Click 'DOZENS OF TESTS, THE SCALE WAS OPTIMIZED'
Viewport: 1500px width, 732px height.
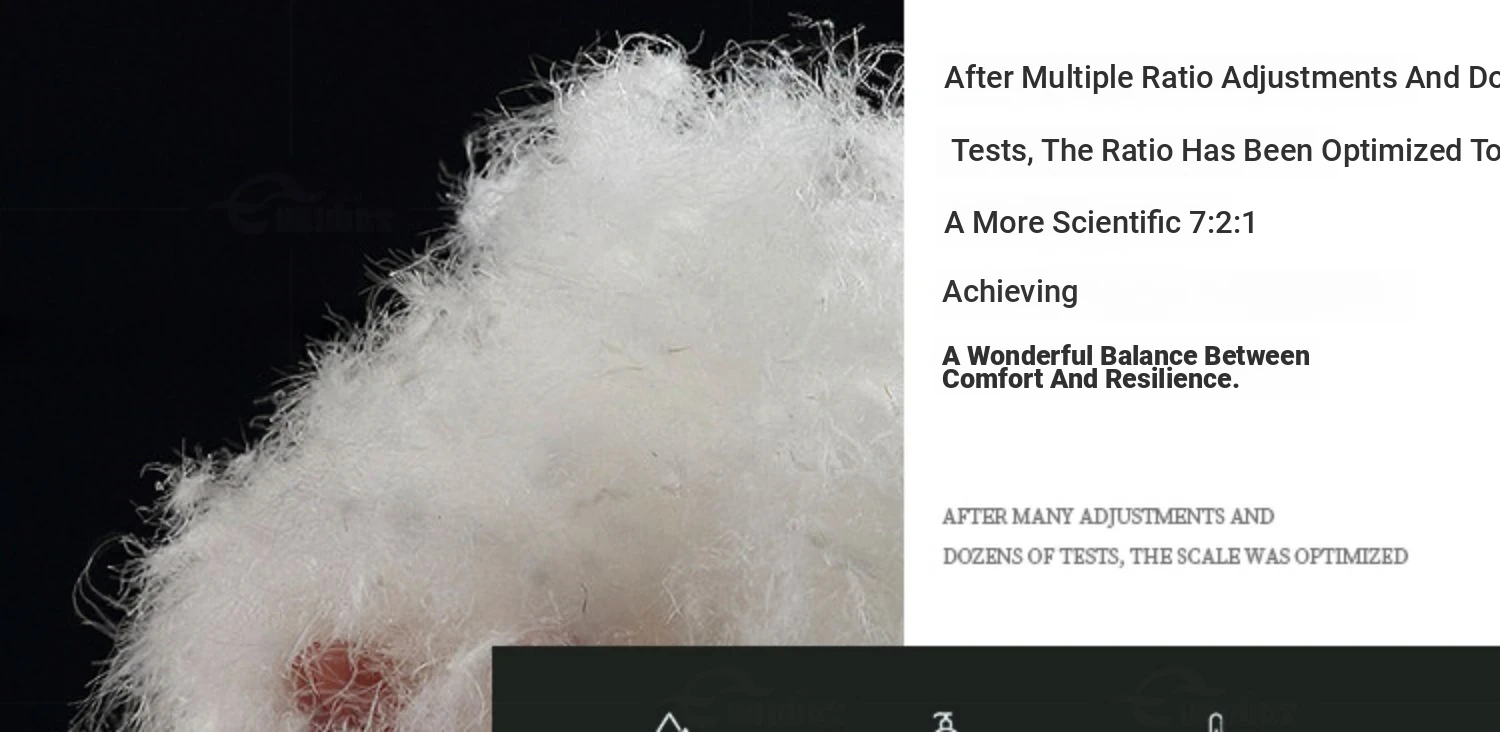point(1175,557)
